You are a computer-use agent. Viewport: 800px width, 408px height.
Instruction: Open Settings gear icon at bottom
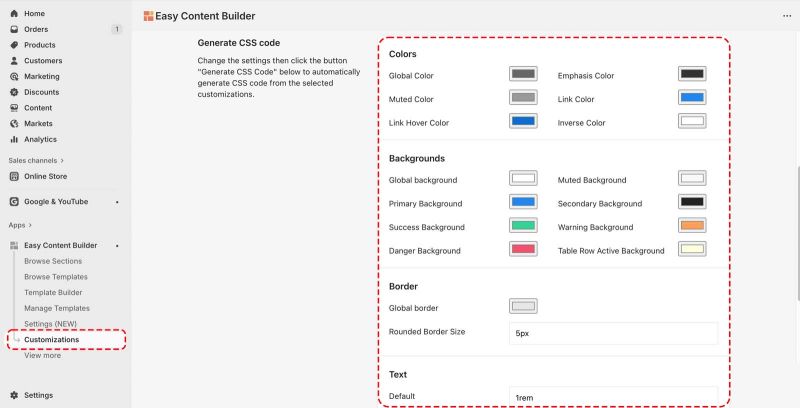pyautogui.click(x=14, y=395)
